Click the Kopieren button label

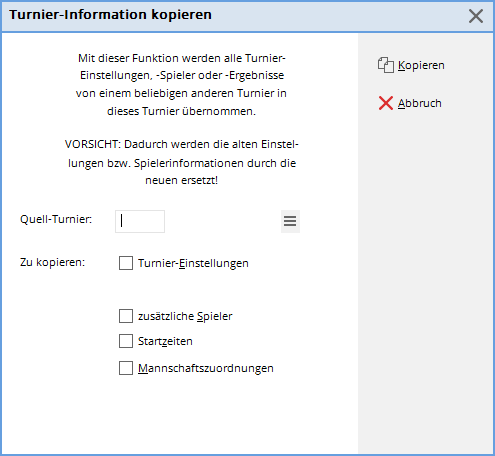(421, 65)
